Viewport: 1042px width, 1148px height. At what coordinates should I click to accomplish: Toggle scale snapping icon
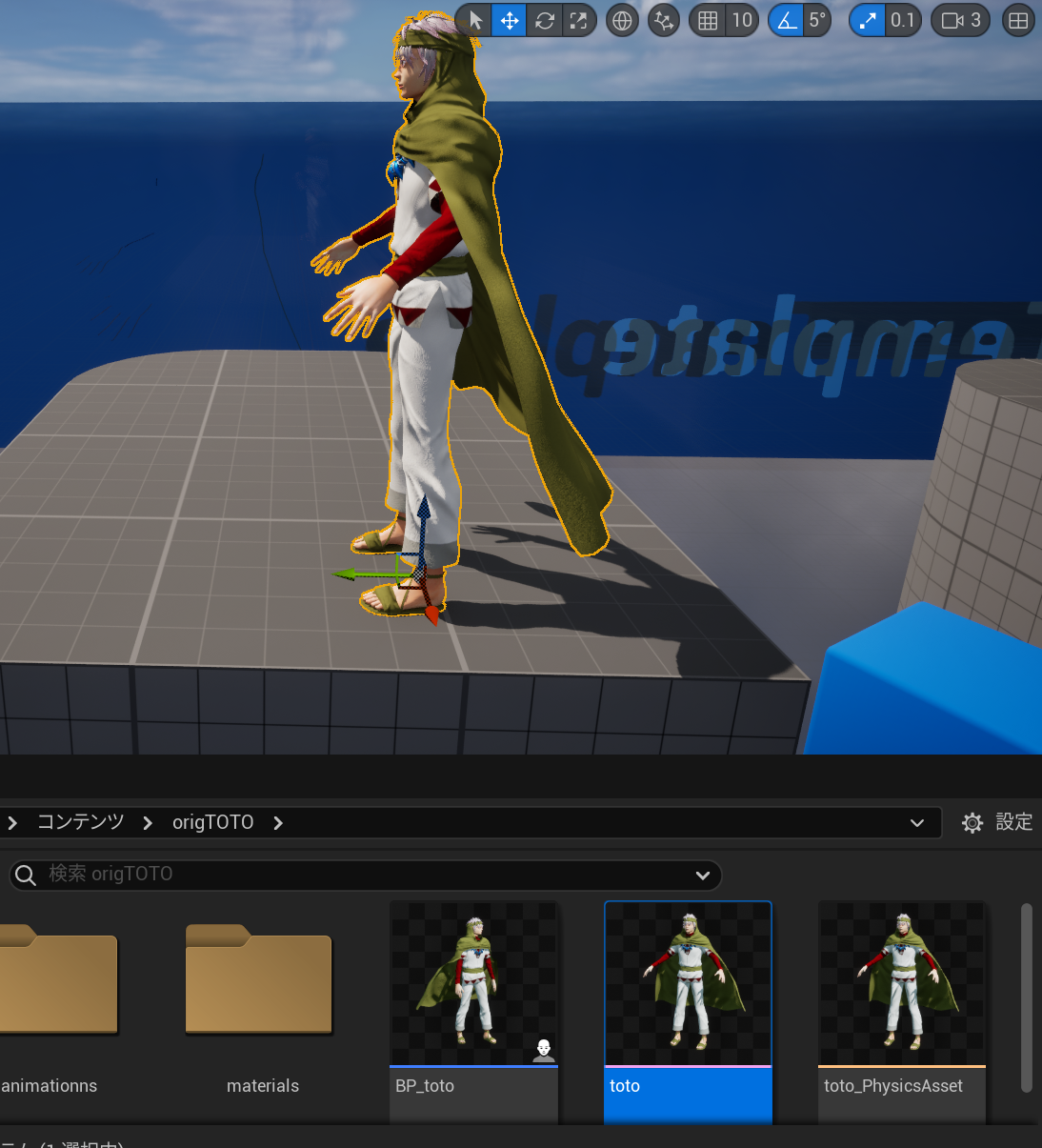(868, 20)
